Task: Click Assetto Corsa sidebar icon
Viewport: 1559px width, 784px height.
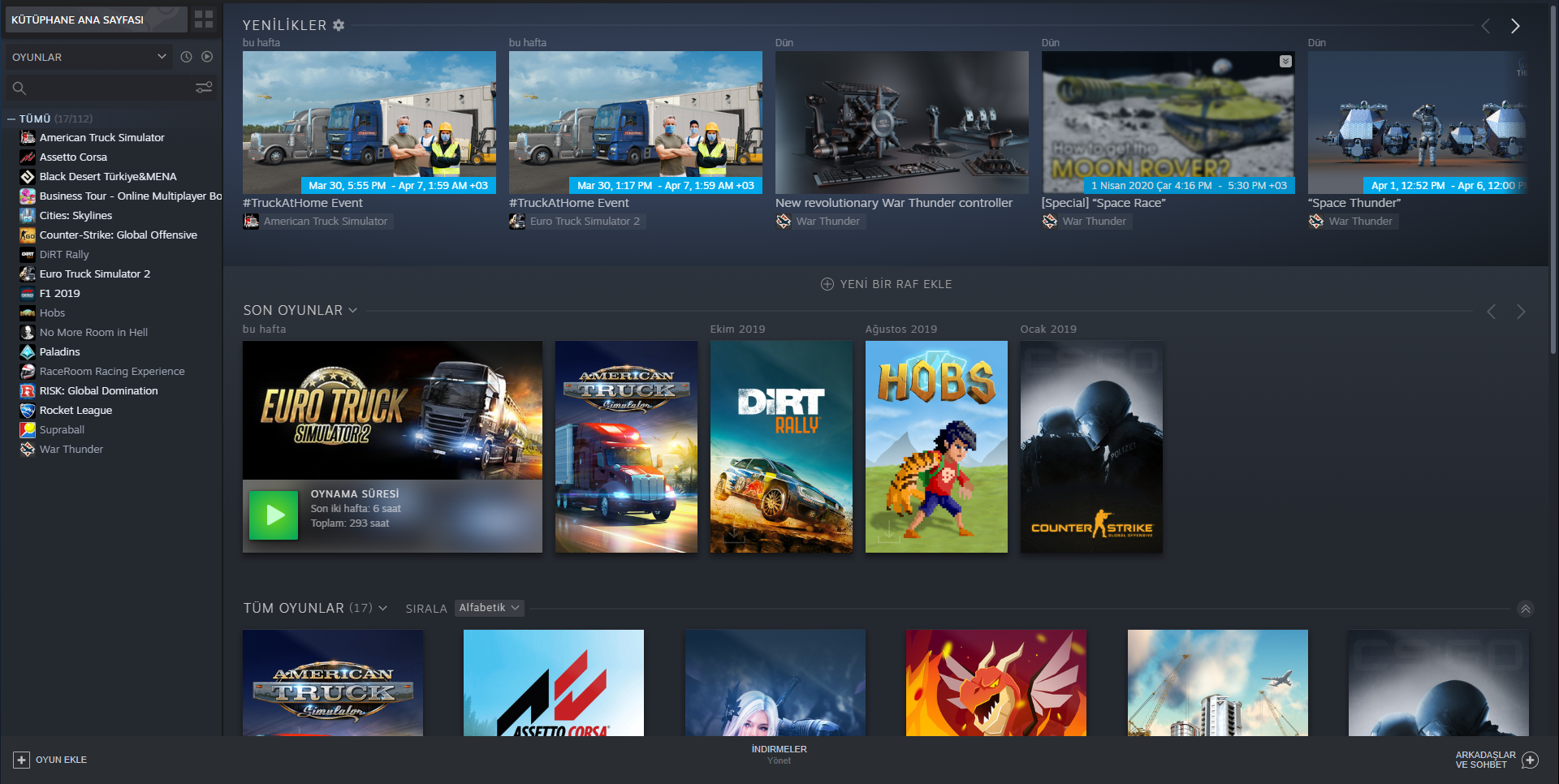Action: pyautogui.click(x=28, y=157)
